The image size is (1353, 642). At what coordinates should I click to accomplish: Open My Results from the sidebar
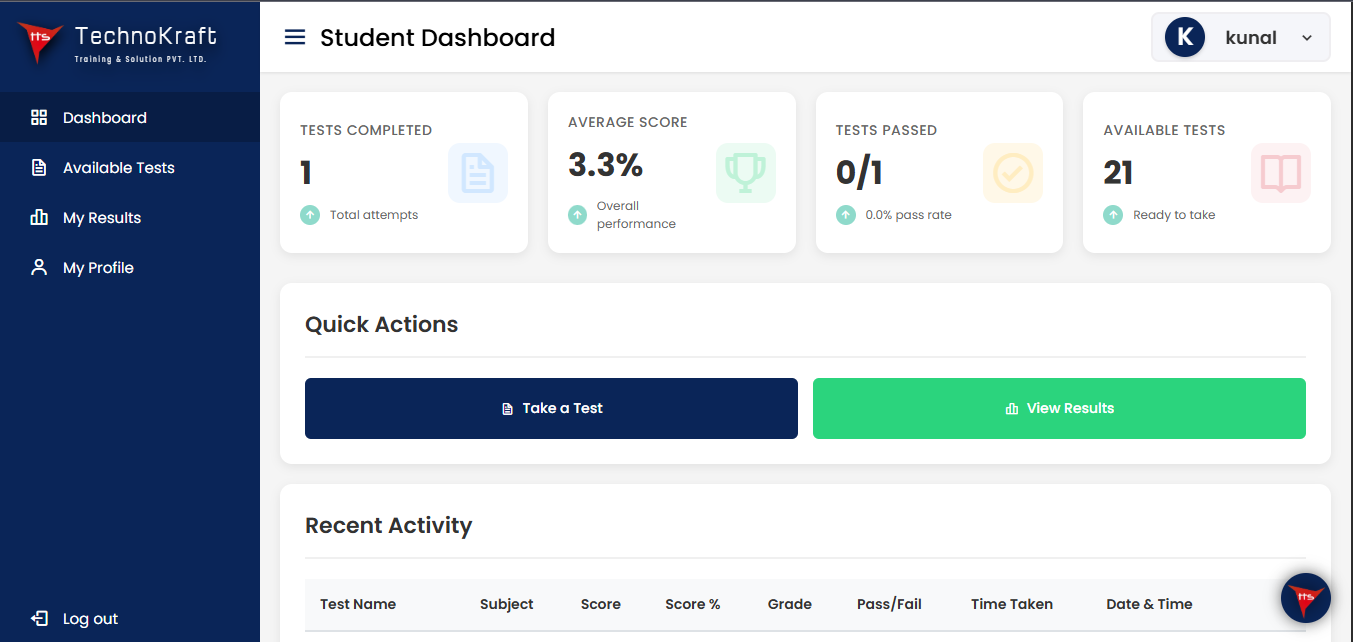101,218
